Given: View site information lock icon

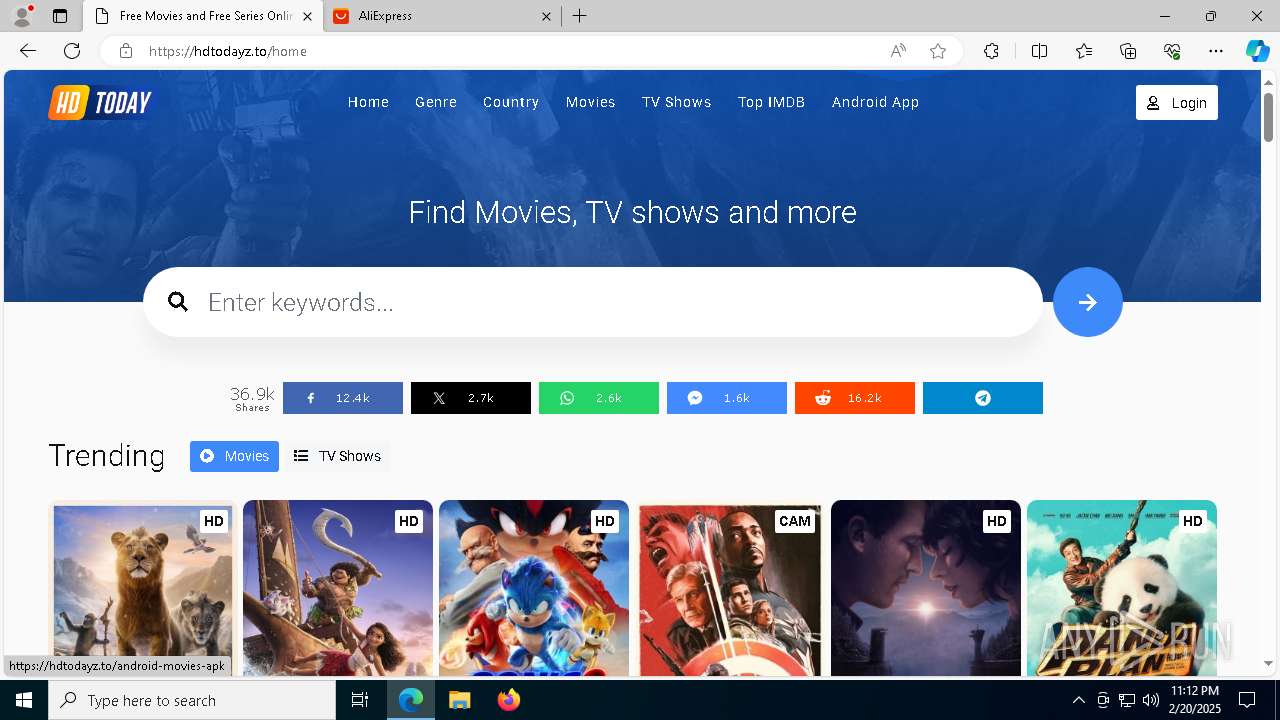Looking at the screenshot, I should (x=126, y=51).
